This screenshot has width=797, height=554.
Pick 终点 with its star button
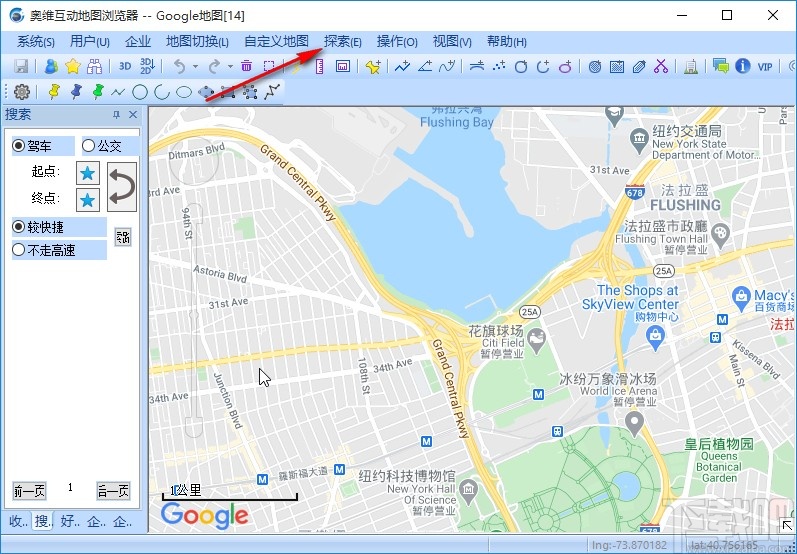[x=88, y=200]
